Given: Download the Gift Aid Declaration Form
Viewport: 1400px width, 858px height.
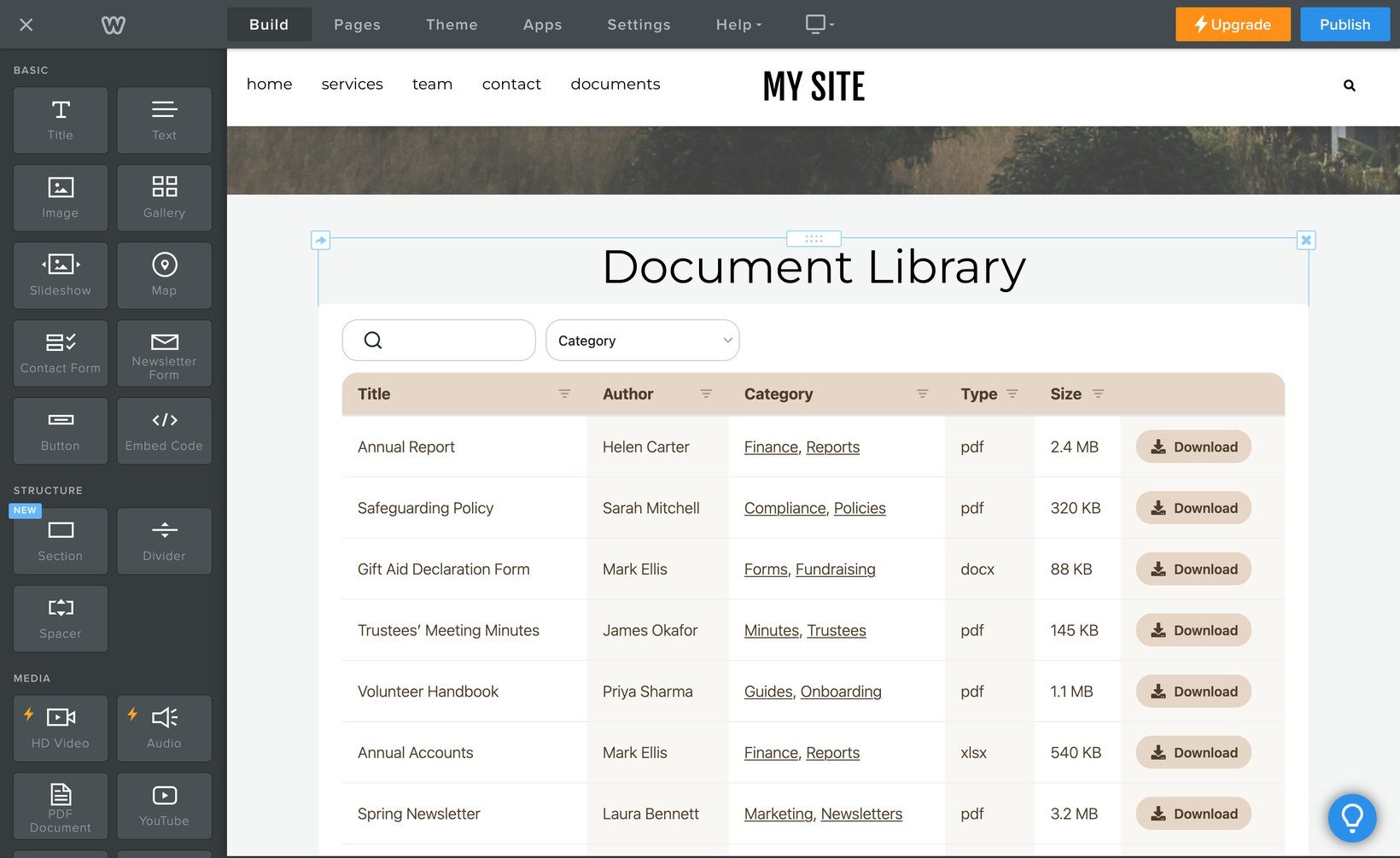Looking at the screenshot, I should click(x=1193, y=569).
